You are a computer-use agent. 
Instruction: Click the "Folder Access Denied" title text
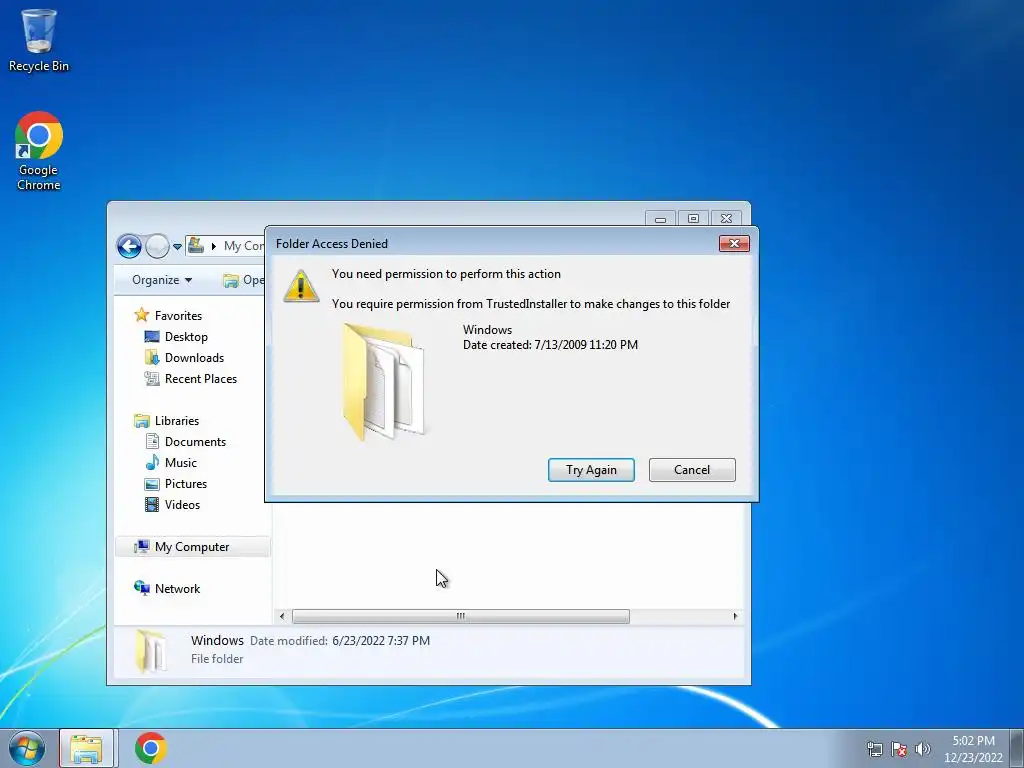(332, 244)
